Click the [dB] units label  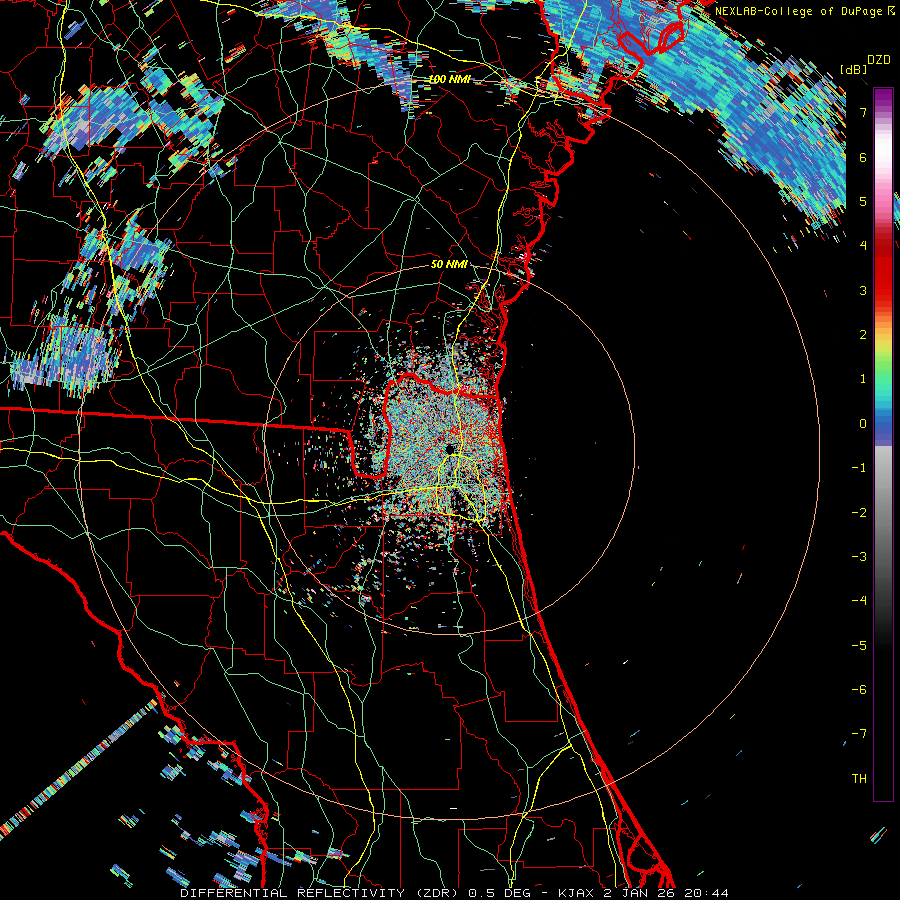pyautogui.click(x=854, y=69)
